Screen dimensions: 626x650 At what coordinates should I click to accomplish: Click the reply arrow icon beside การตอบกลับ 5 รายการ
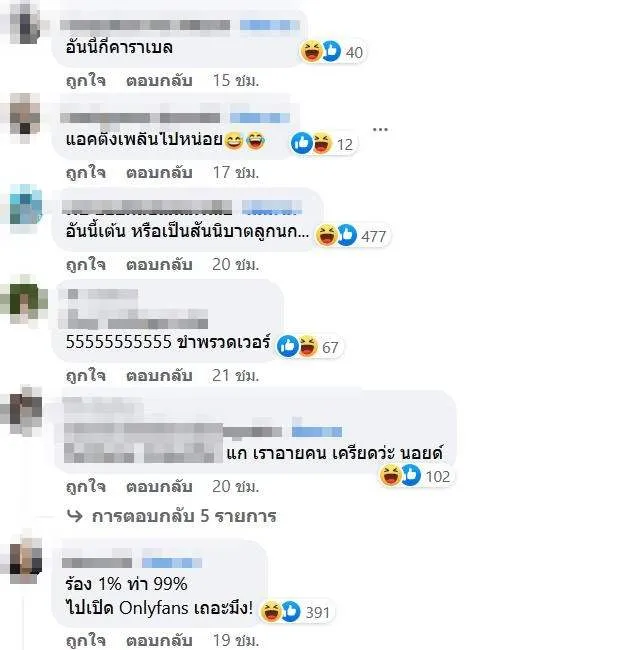click(x=75, y=516)
